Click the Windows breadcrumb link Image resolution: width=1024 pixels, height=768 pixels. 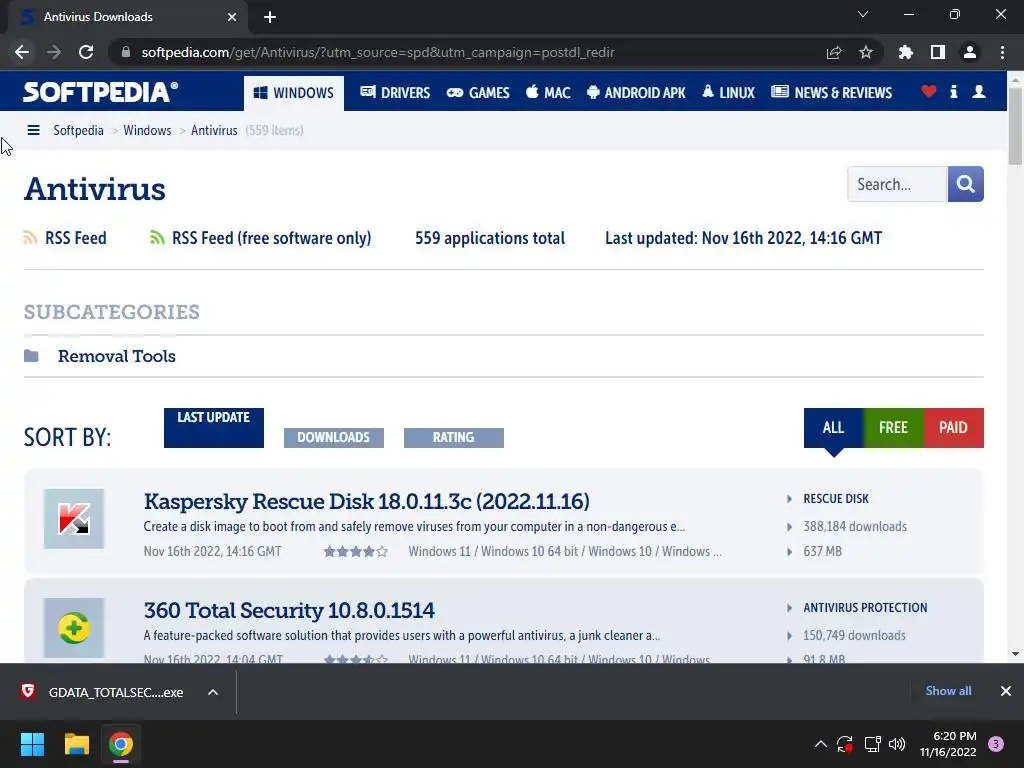[147, 130]
